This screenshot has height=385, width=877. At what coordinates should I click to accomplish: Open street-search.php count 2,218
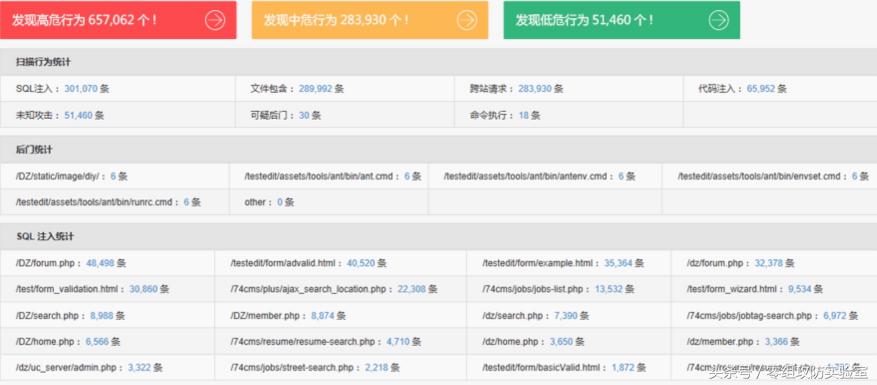coord(376,368)
